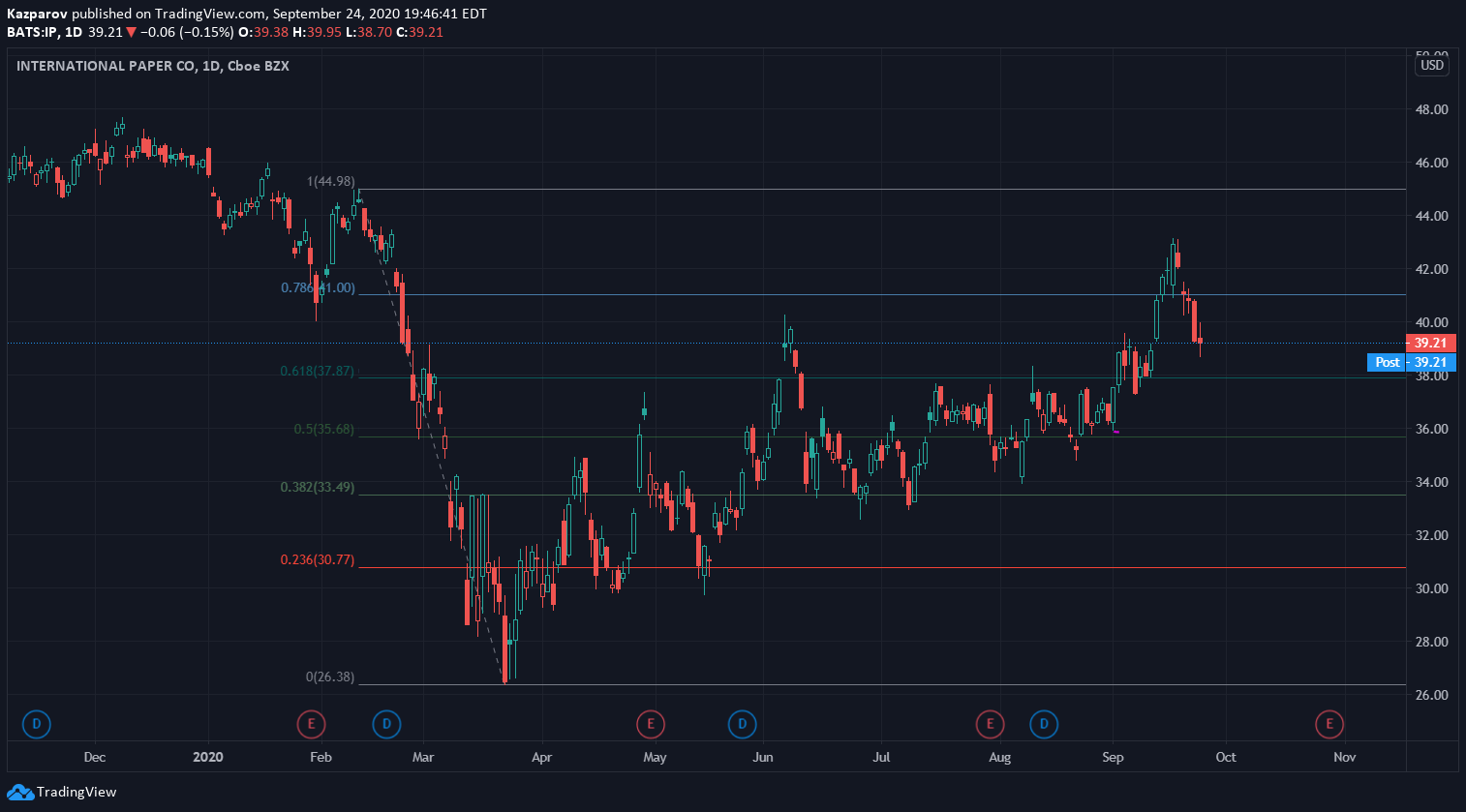This screenshot has height=812, width=1466.
Task: Click the Fibonacci 0.618(37.87) level label
Action: point(318,372)
